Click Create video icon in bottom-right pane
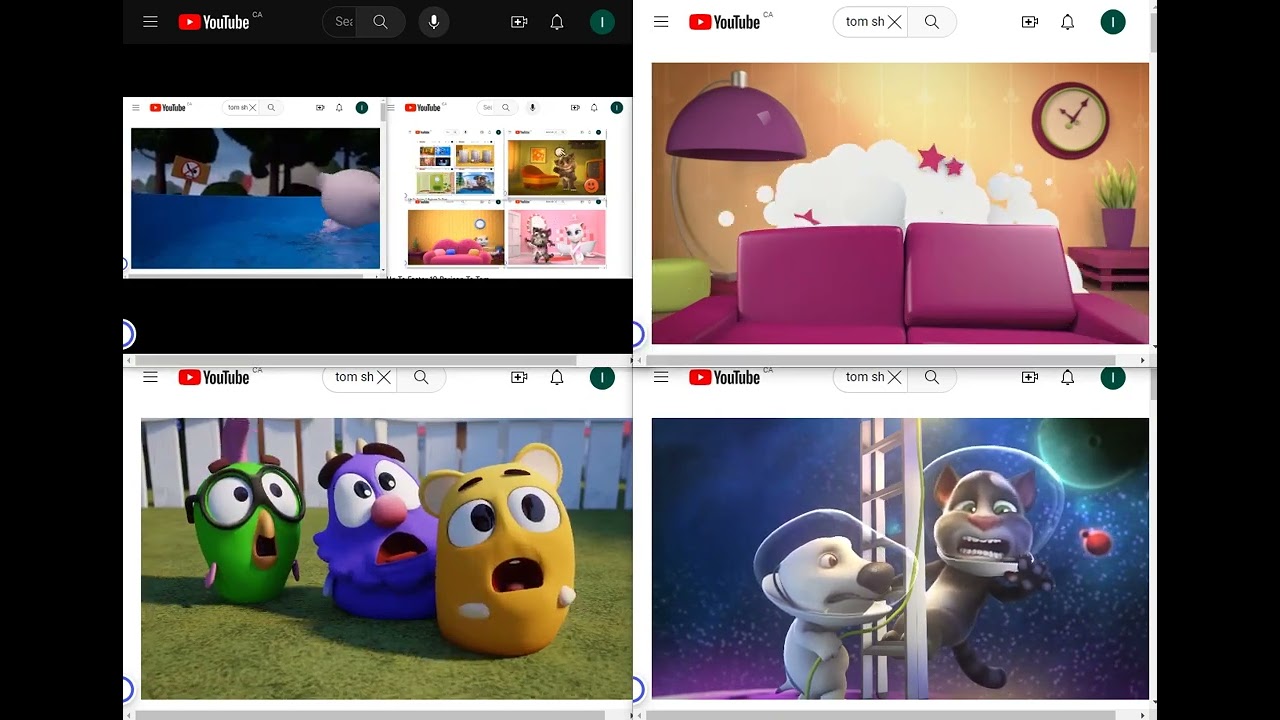1280x720 pixels. [1030, 377]
